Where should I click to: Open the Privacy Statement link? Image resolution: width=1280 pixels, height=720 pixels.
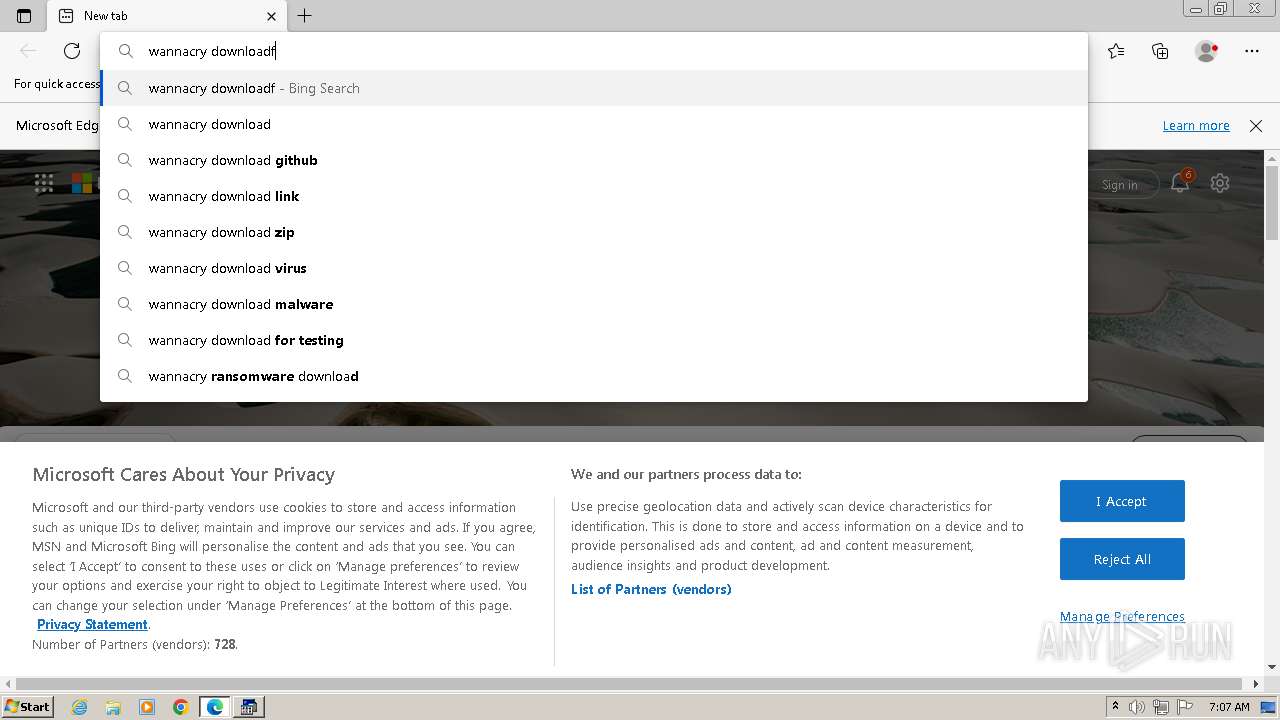pyautogui.click(x=92, y=624)
